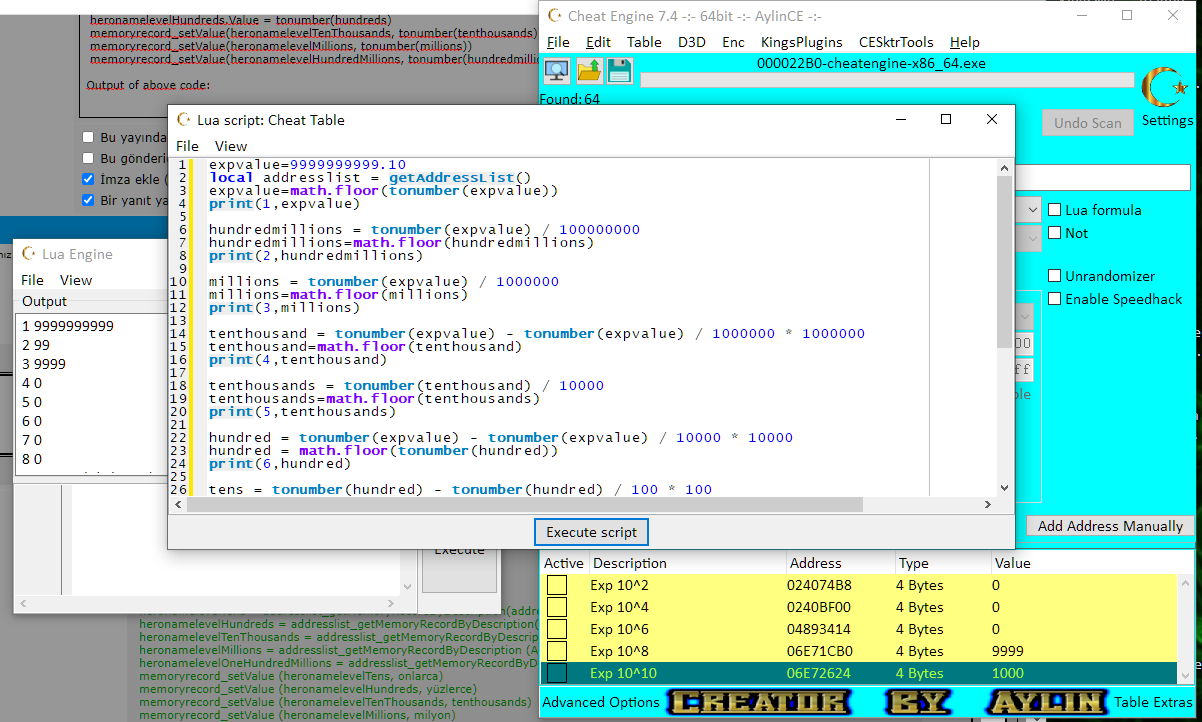The image size is (1202, 722).
Task: Click the crescent star Settings logo
Action: point(1163,88)
